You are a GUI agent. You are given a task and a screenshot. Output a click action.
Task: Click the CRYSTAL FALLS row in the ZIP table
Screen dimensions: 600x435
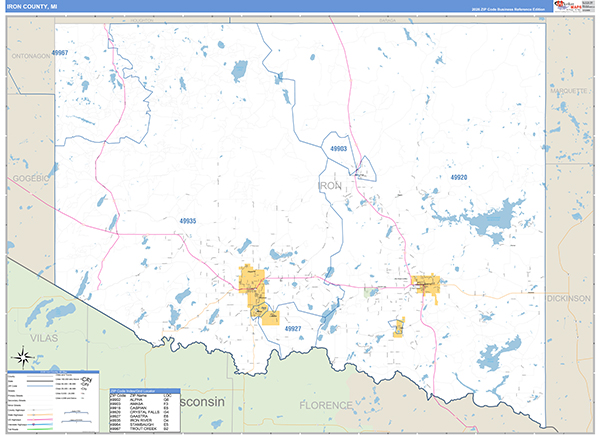(145, 412)
